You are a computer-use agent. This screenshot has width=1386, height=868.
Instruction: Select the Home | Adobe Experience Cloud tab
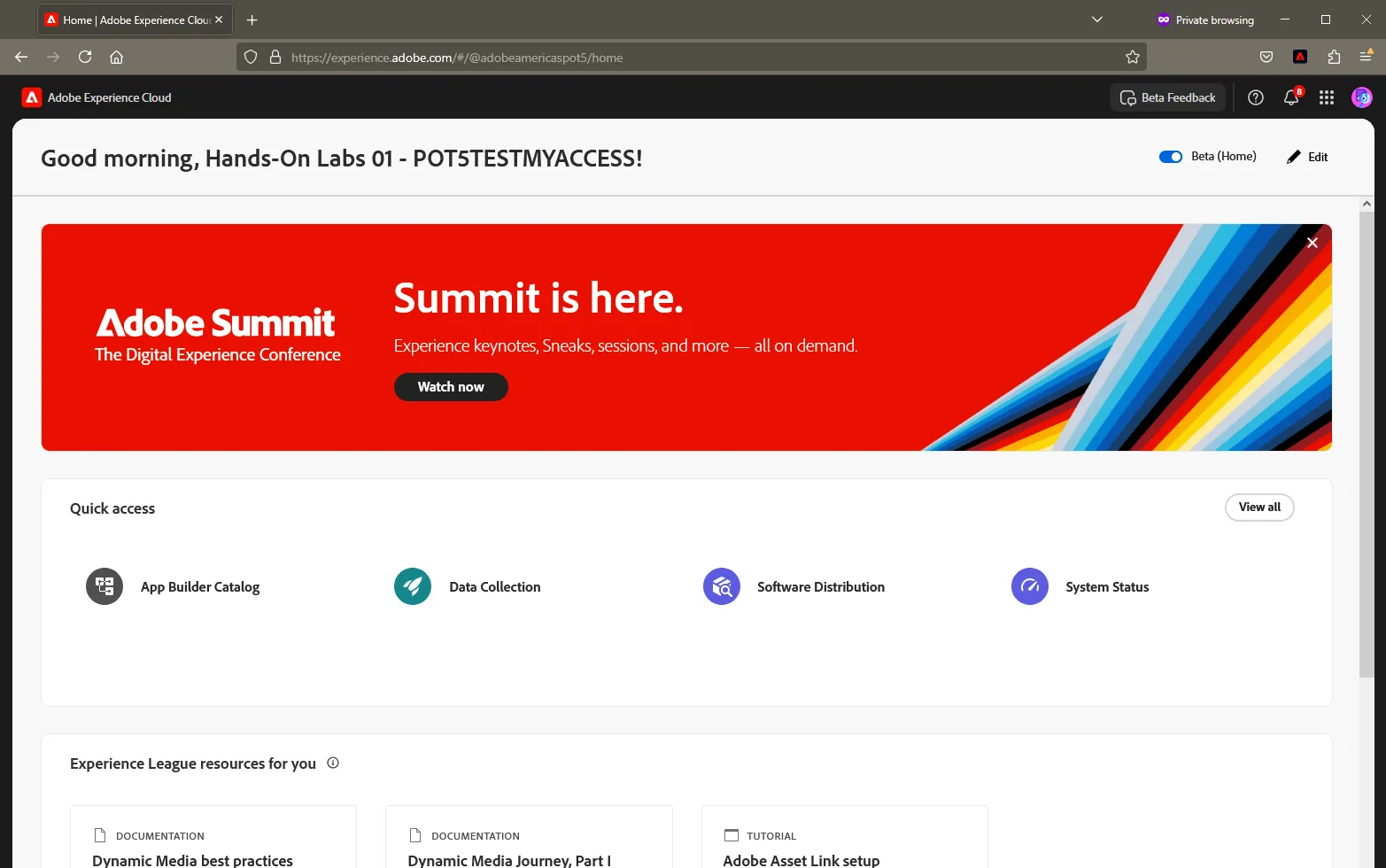point(135,19)
